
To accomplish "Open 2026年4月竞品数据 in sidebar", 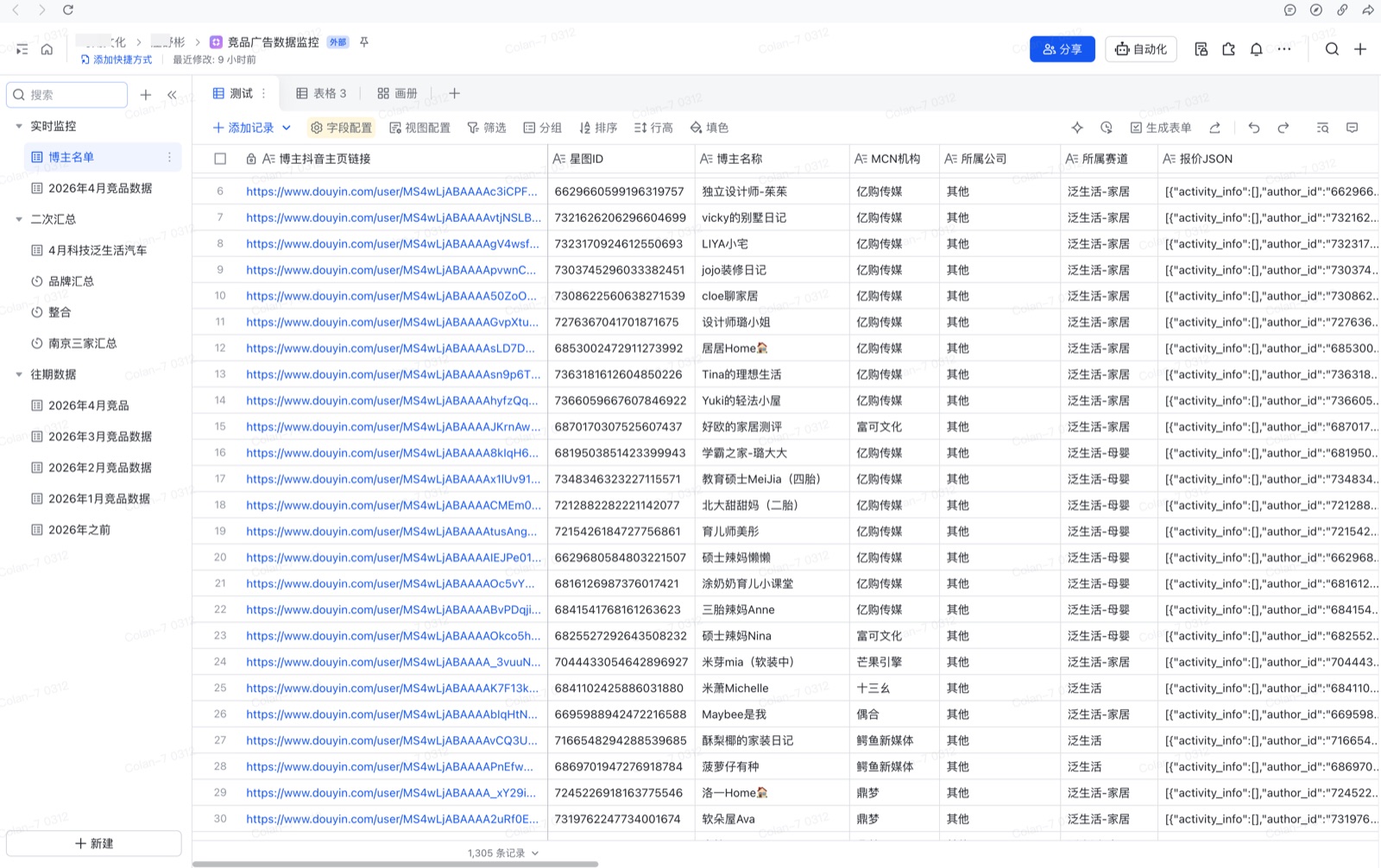I will click(100, 188).
